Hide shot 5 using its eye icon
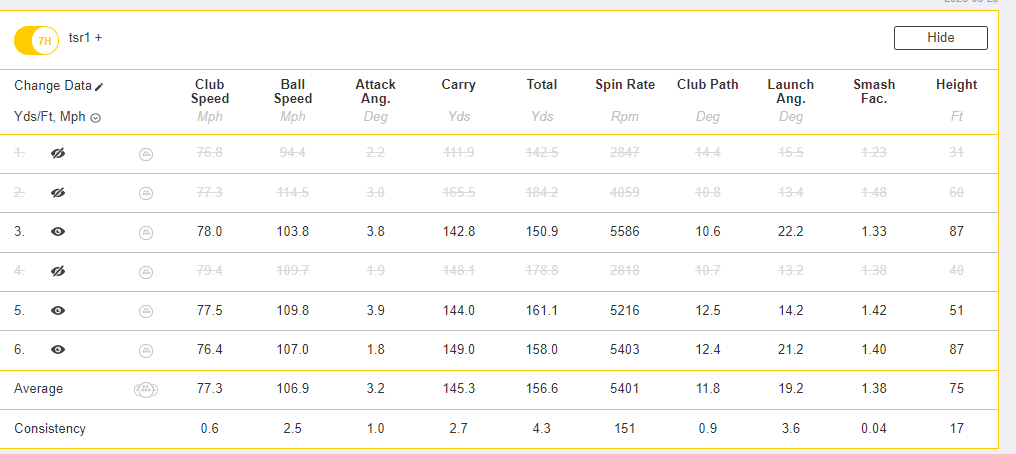The image size is (1016, 454). tap(58, 310)
